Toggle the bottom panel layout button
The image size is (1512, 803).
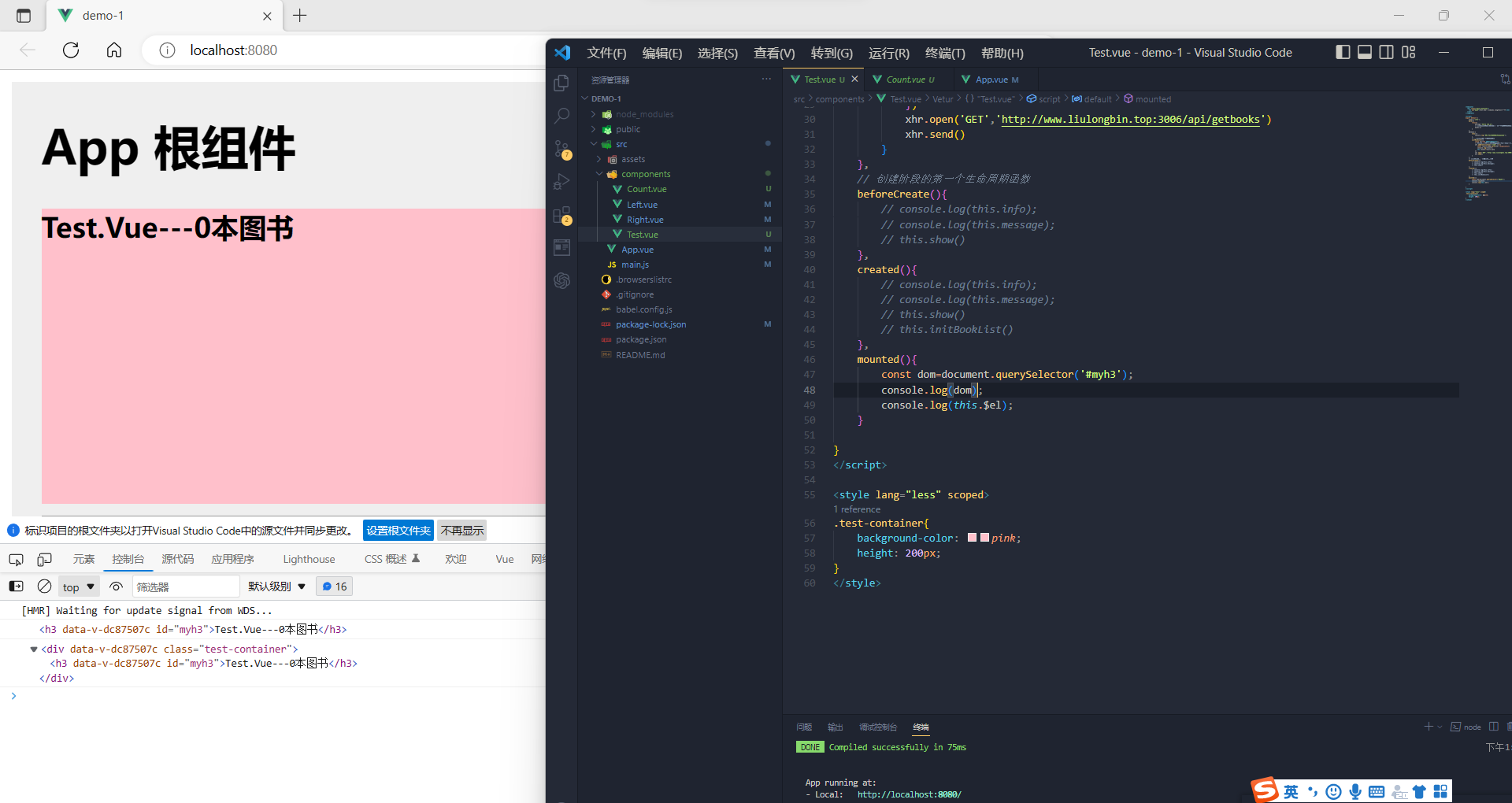(1365, 52)
